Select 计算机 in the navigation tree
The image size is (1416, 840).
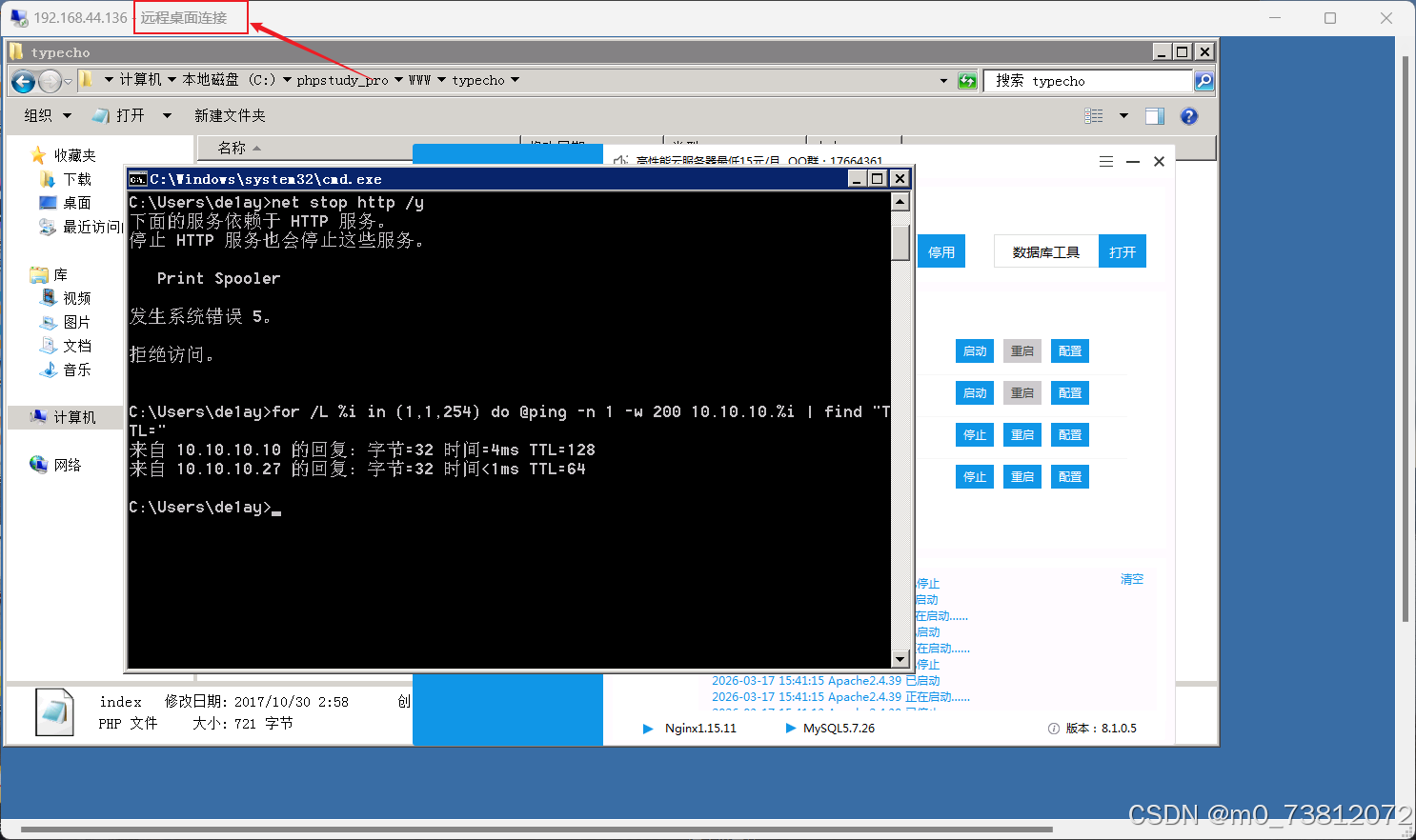[74, 417]
